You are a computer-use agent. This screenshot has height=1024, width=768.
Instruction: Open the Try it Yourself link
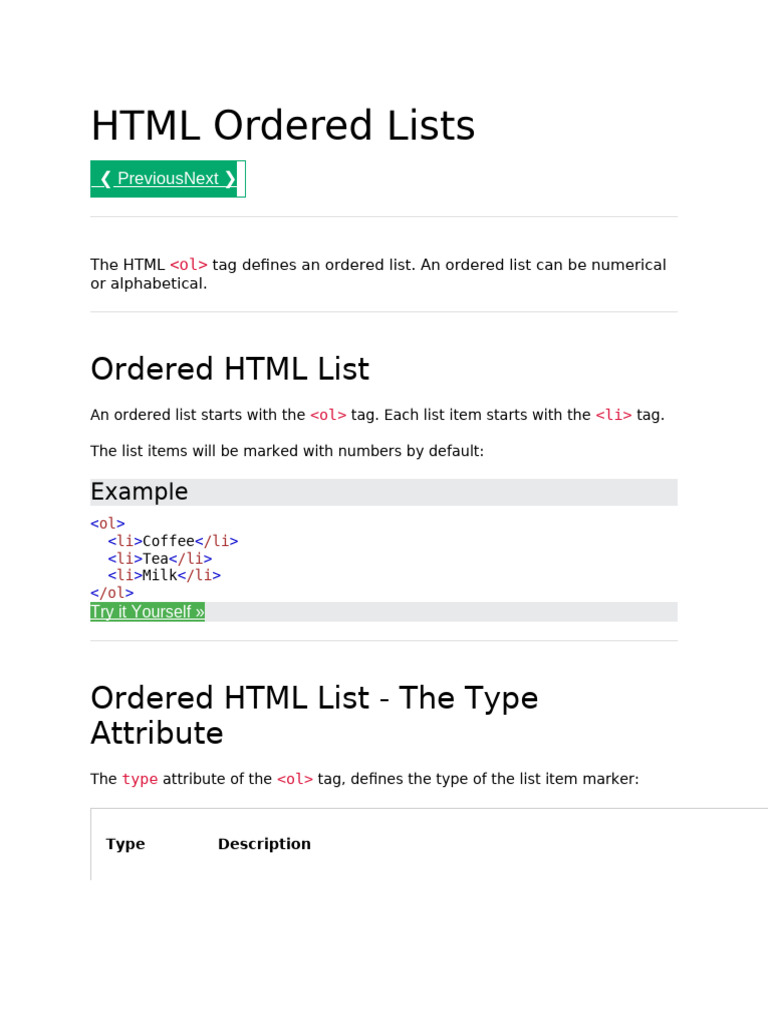tap(147, 612)
